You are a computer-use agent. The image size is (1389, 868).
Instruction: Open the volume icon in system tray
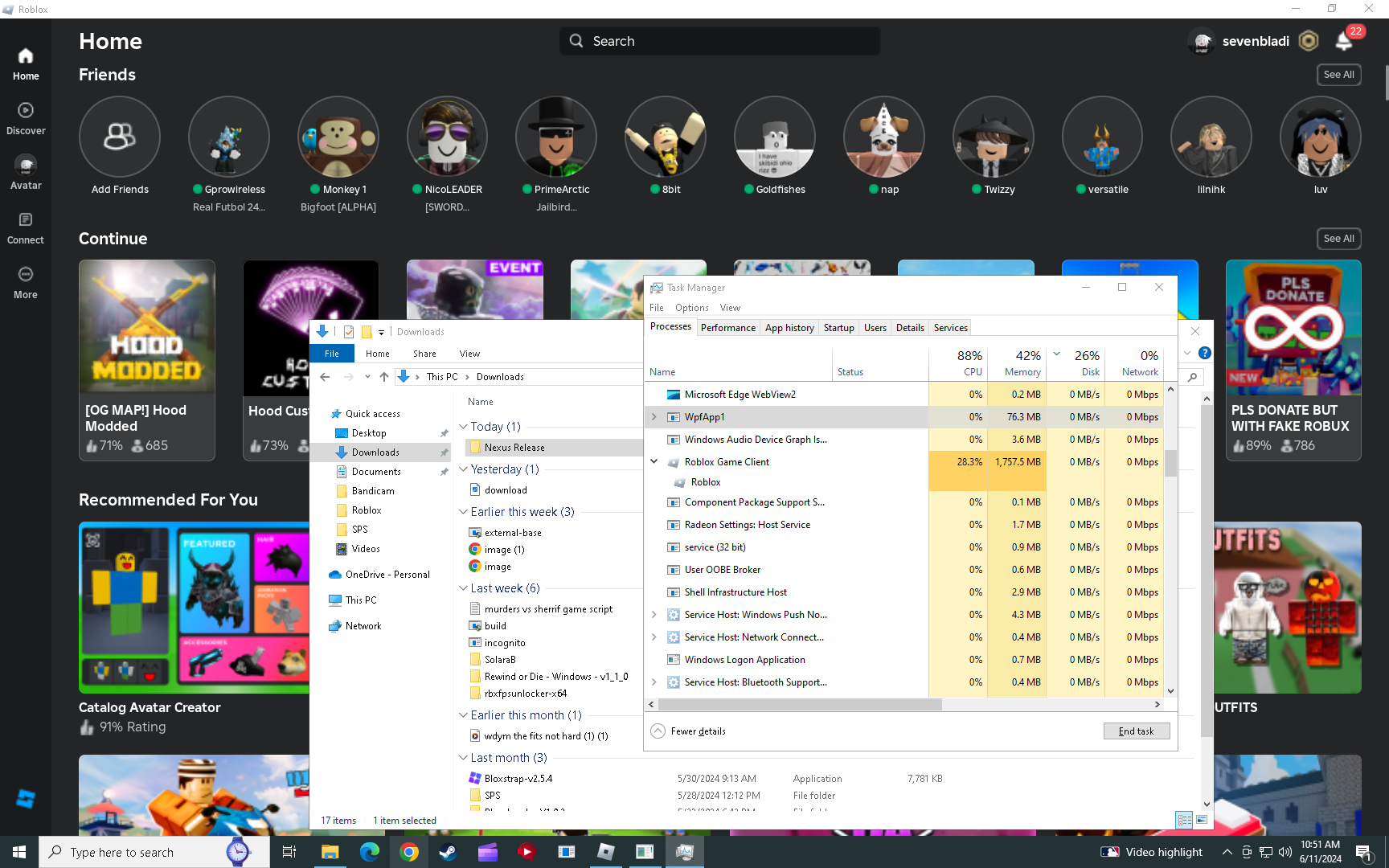pos(1285,852)
